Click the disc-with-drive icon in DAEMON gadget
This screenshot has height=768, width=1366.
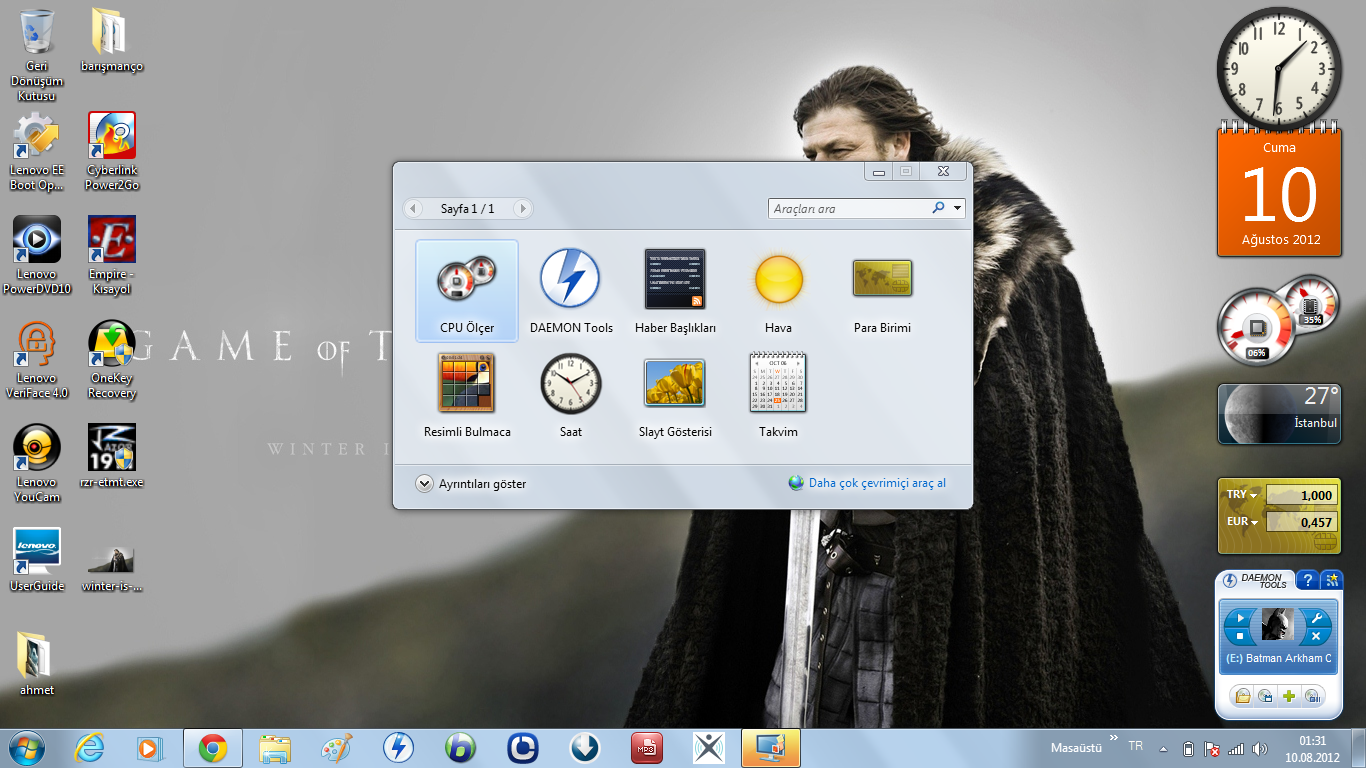point(1266,696)
